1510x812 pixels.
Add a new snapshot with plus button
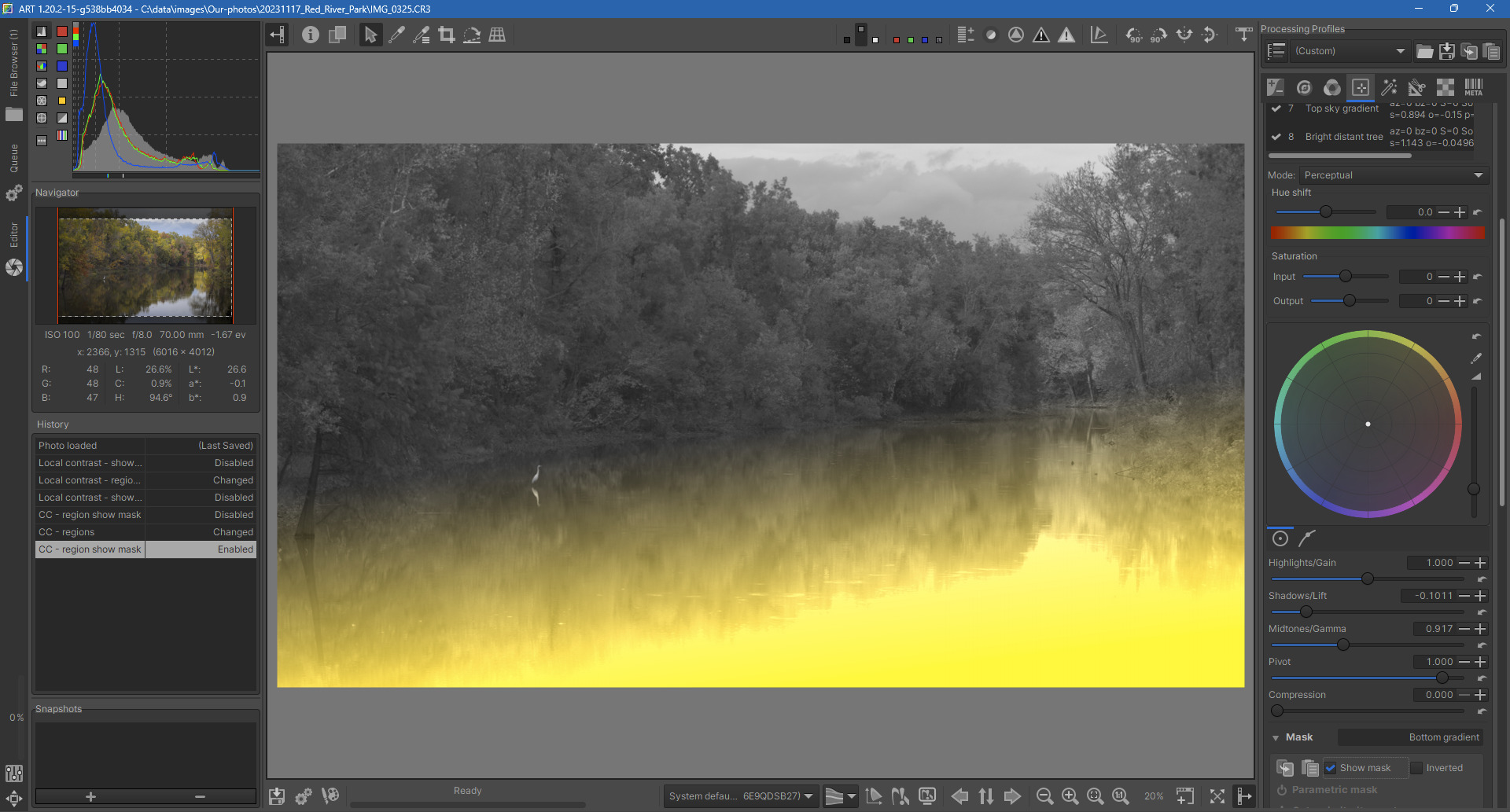tap(90, 796)
